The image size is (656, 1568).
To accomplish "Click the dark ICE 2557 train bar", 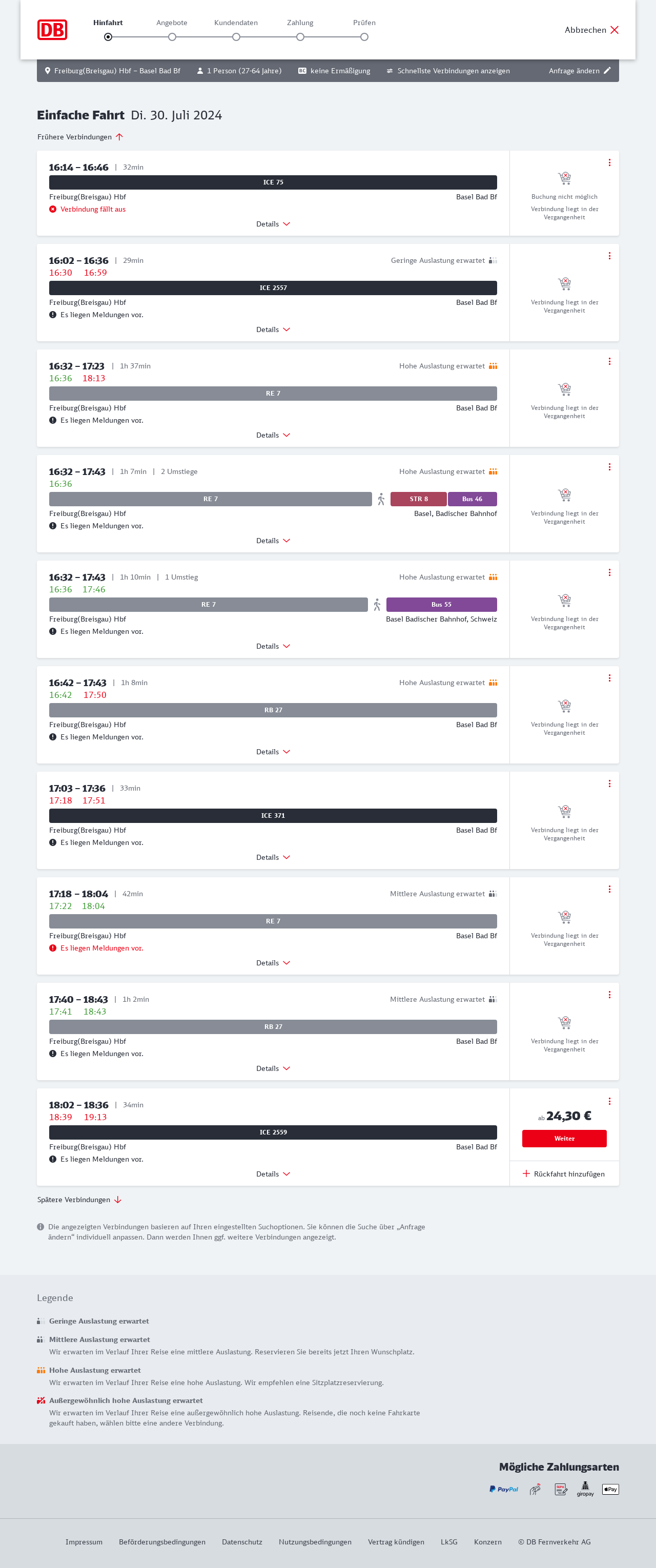I will tap(273, 288).
